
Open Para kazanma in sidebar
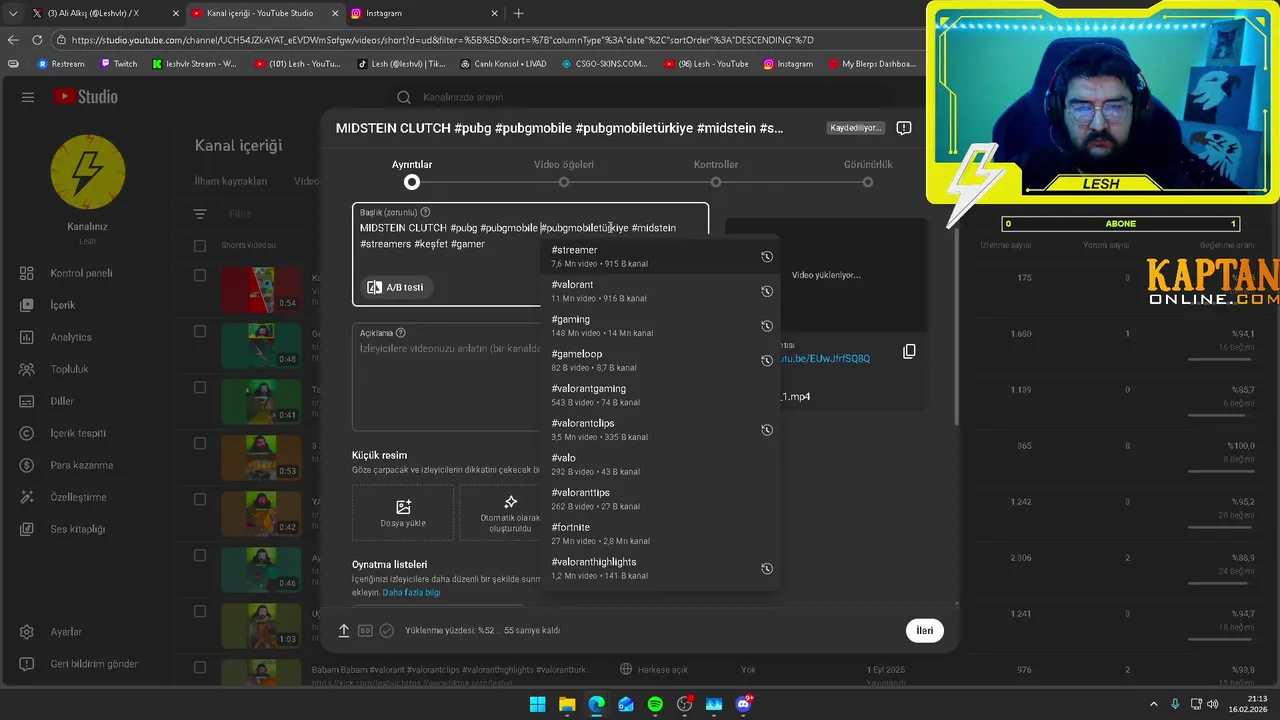click(x=81, y=465)
